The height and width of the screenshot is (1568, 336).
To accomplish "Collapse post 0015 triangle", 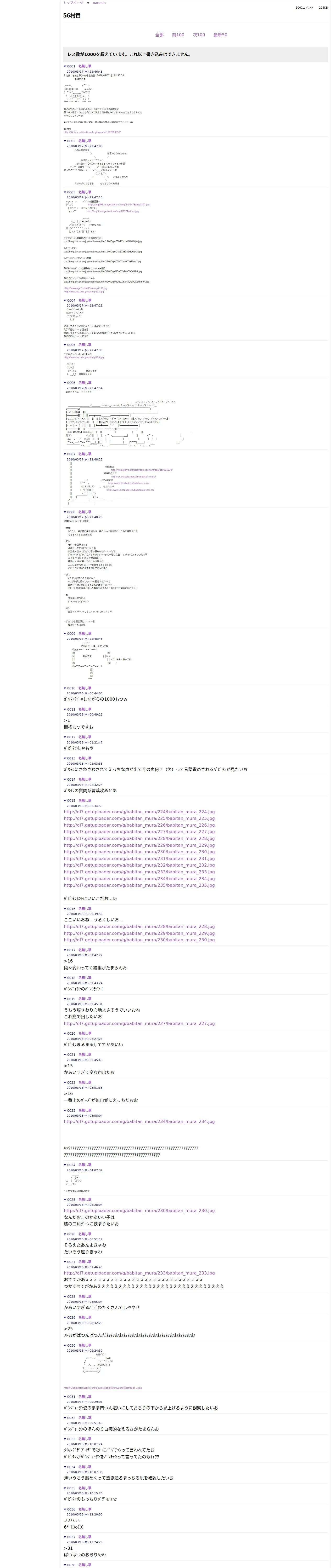I will pyautogui.click(x=65, y=800).
